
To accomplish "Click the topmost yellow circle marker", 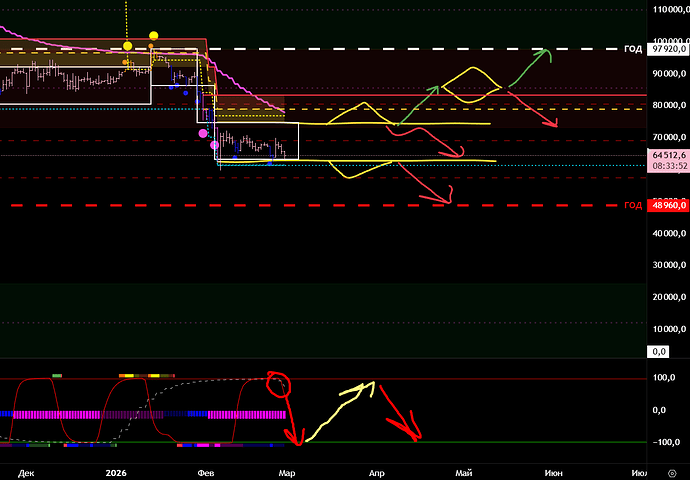I will (153, 36).
